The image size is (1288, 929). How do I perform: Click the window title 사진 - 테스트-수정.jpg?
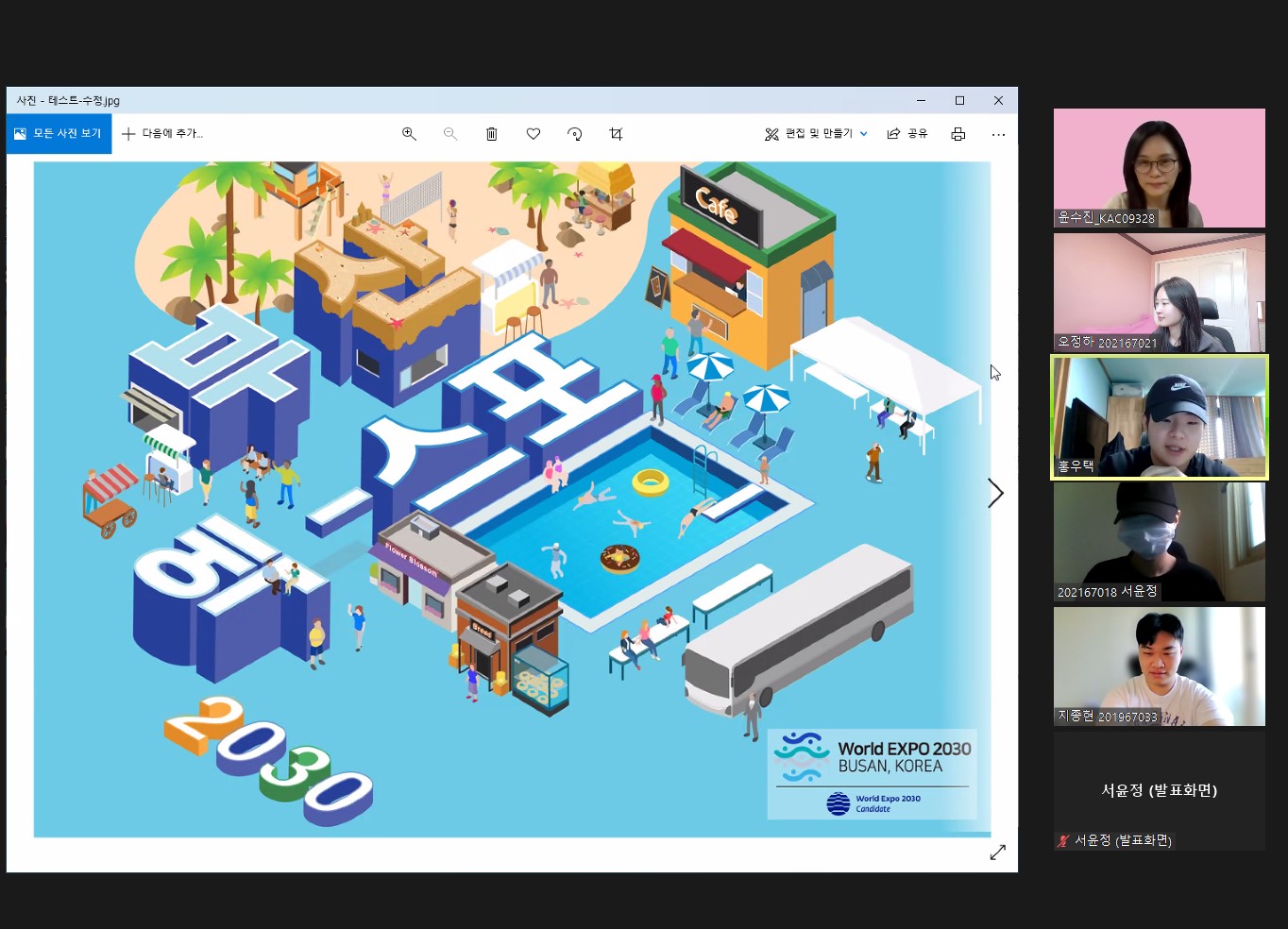coord(68,100)
